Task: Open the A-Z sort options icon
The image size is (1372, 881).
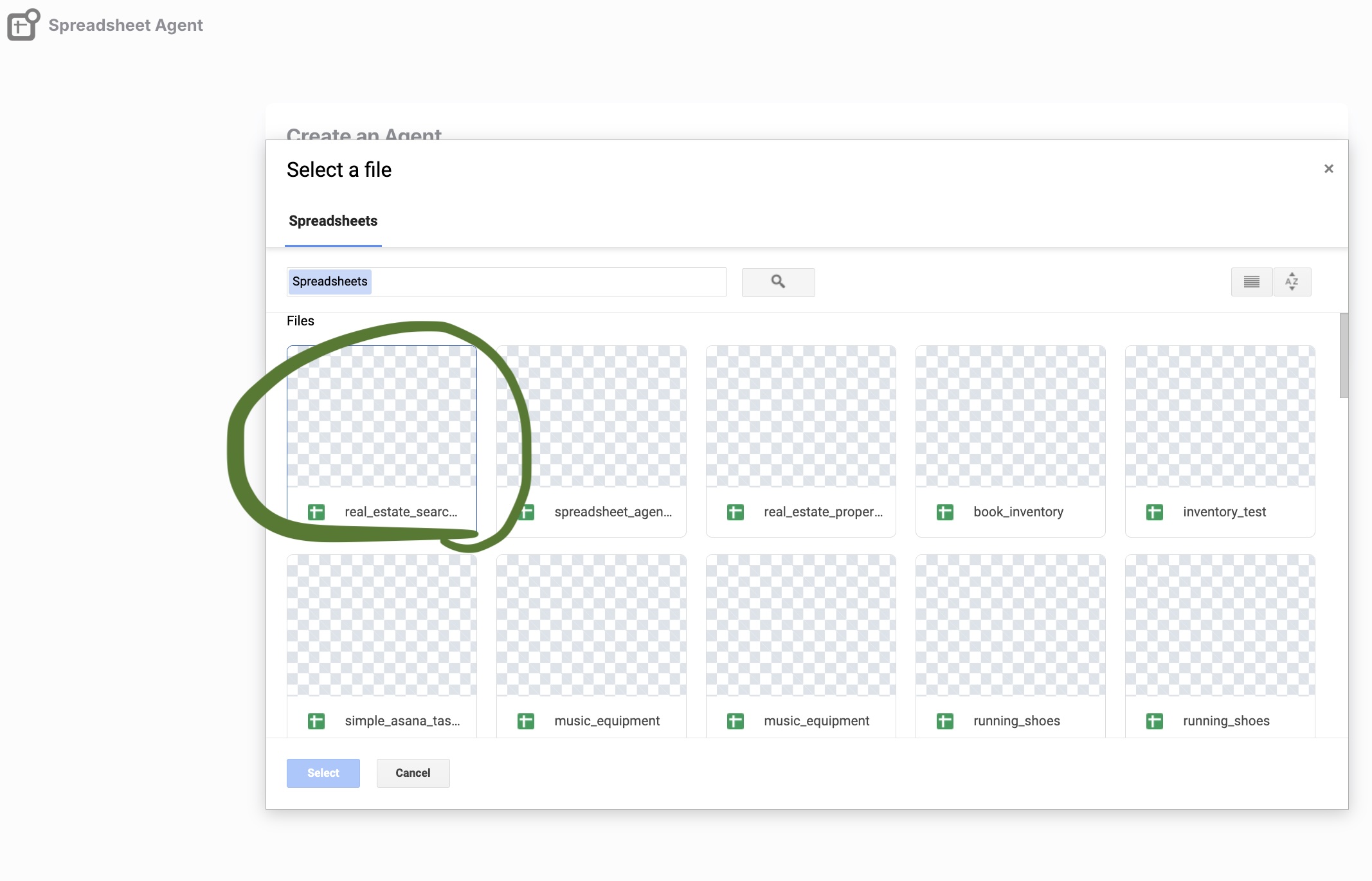Action: point(1292,282)
